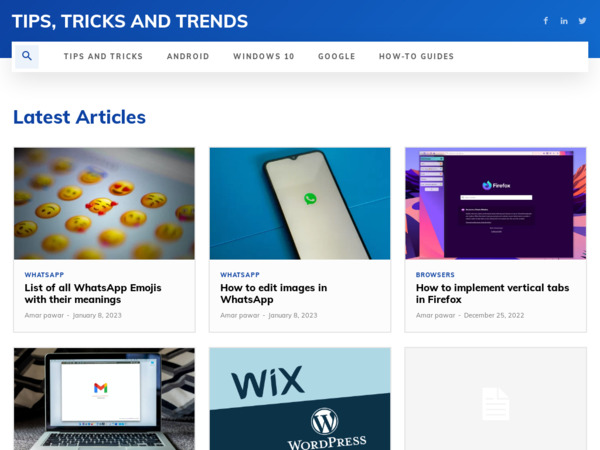The height and width of the screenshot is (450, 600).
Task: Select WHATSAPP category above emojis article
Action: [x=44, y=275]
